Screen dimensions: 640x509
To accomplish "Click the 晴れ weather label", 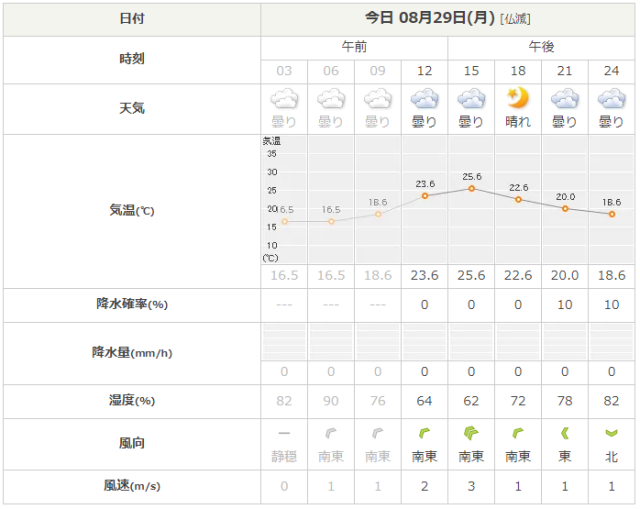I will tap(518, 122).
